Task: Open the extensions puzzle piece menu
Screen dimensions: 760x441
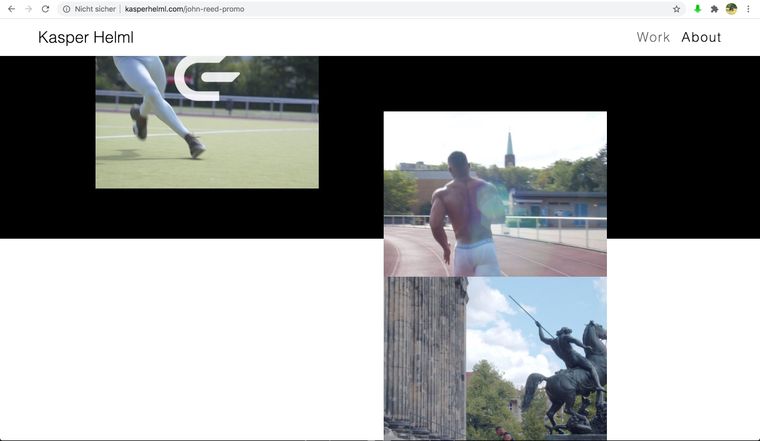Action: pos(714,9)
